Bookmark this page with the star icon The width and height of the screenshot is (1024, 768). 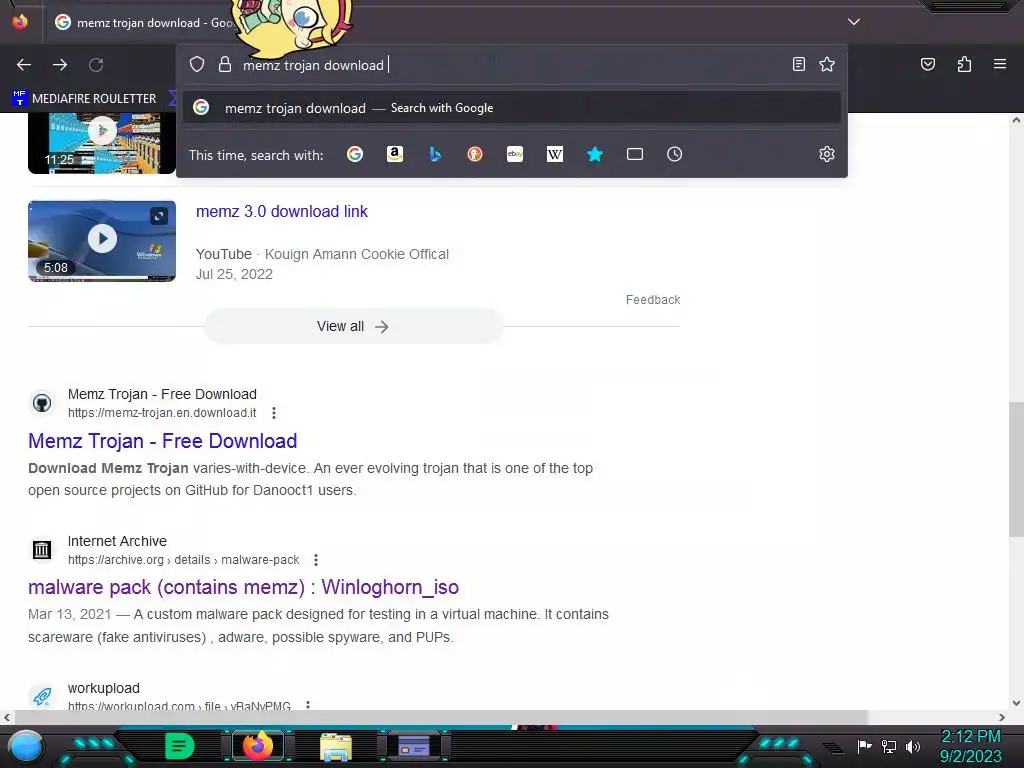(x=827, y=64)
